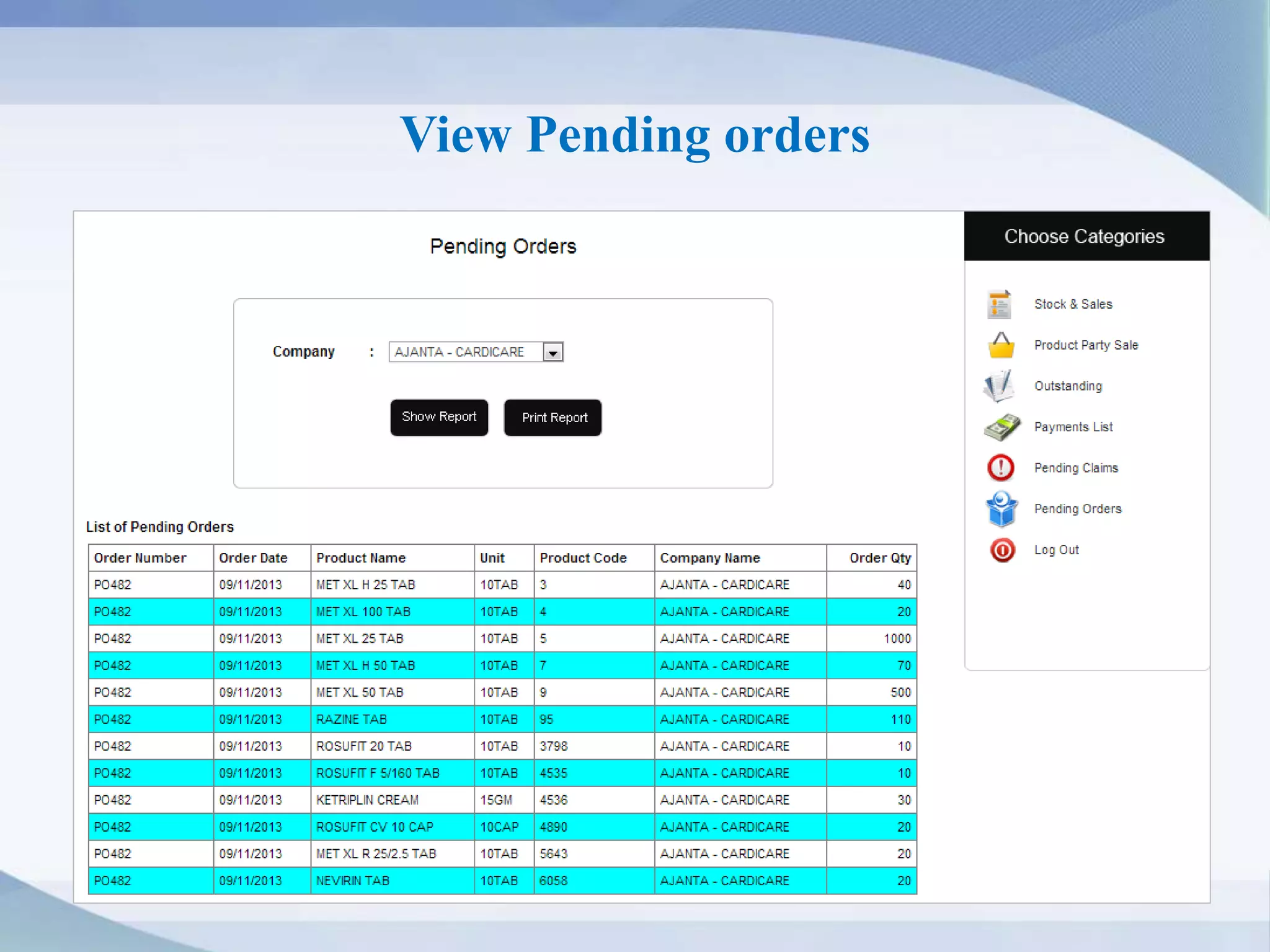Click the Log Out link
This screenshot has width=1270, height=952.
pyautogui.click(x=1057, y=550)
